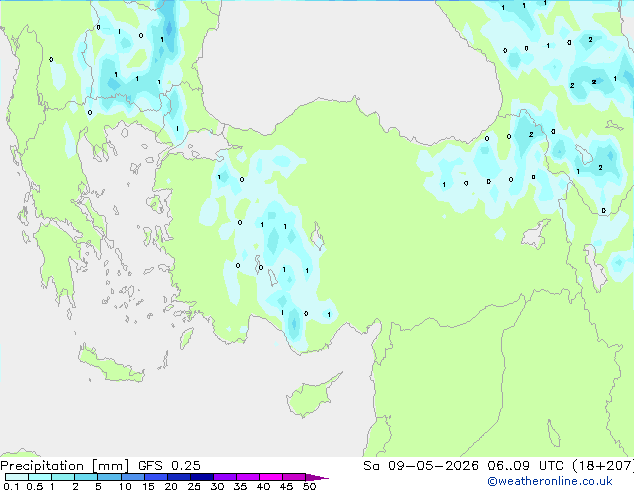Click the legend scale label '45'
Image resolution: width=634 pixels, height=490 pixels.
click(286, 486)
